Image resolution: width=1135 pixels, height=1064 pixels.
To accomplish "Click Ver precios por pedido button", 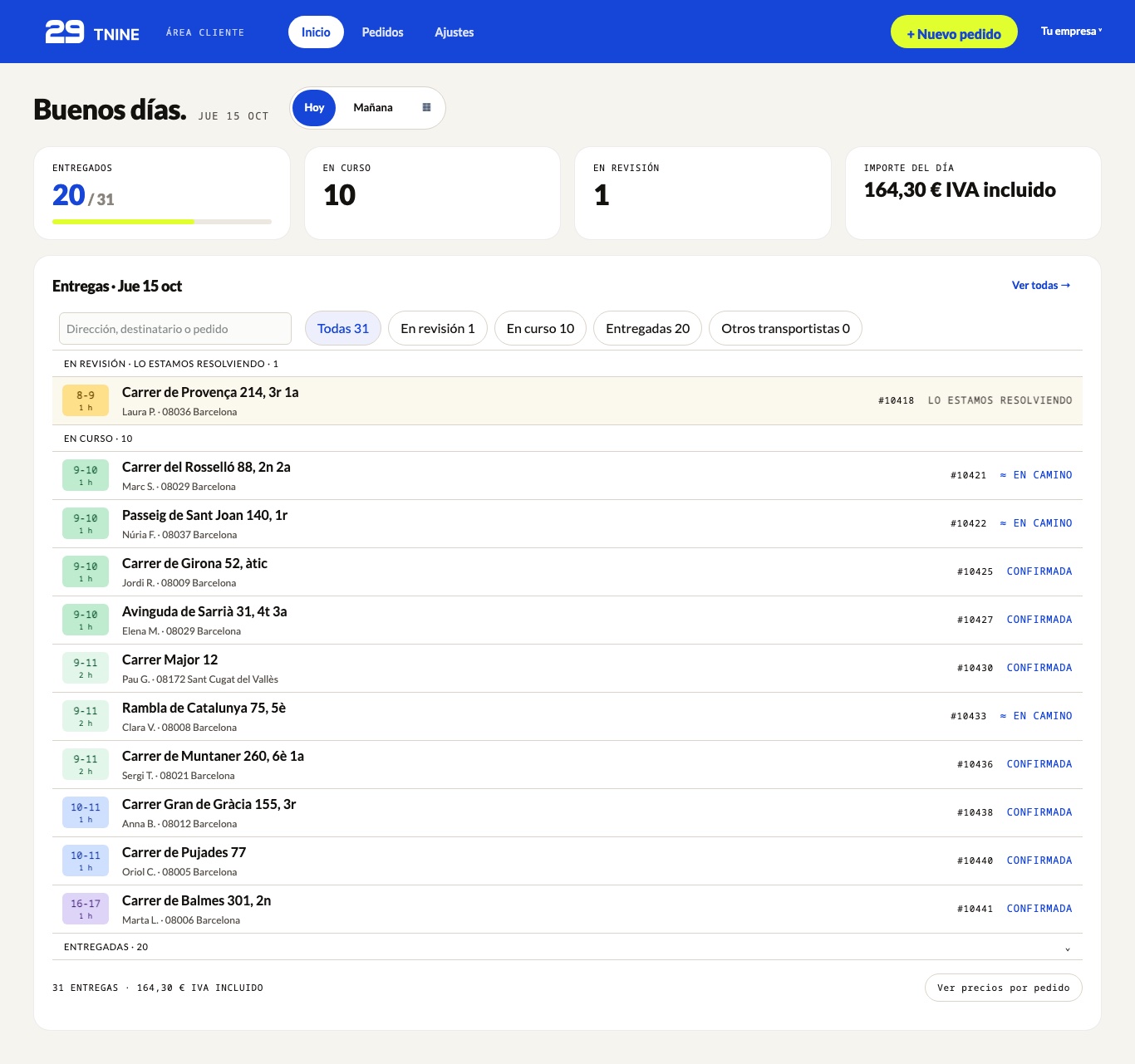I will (x=1004, y=988).
